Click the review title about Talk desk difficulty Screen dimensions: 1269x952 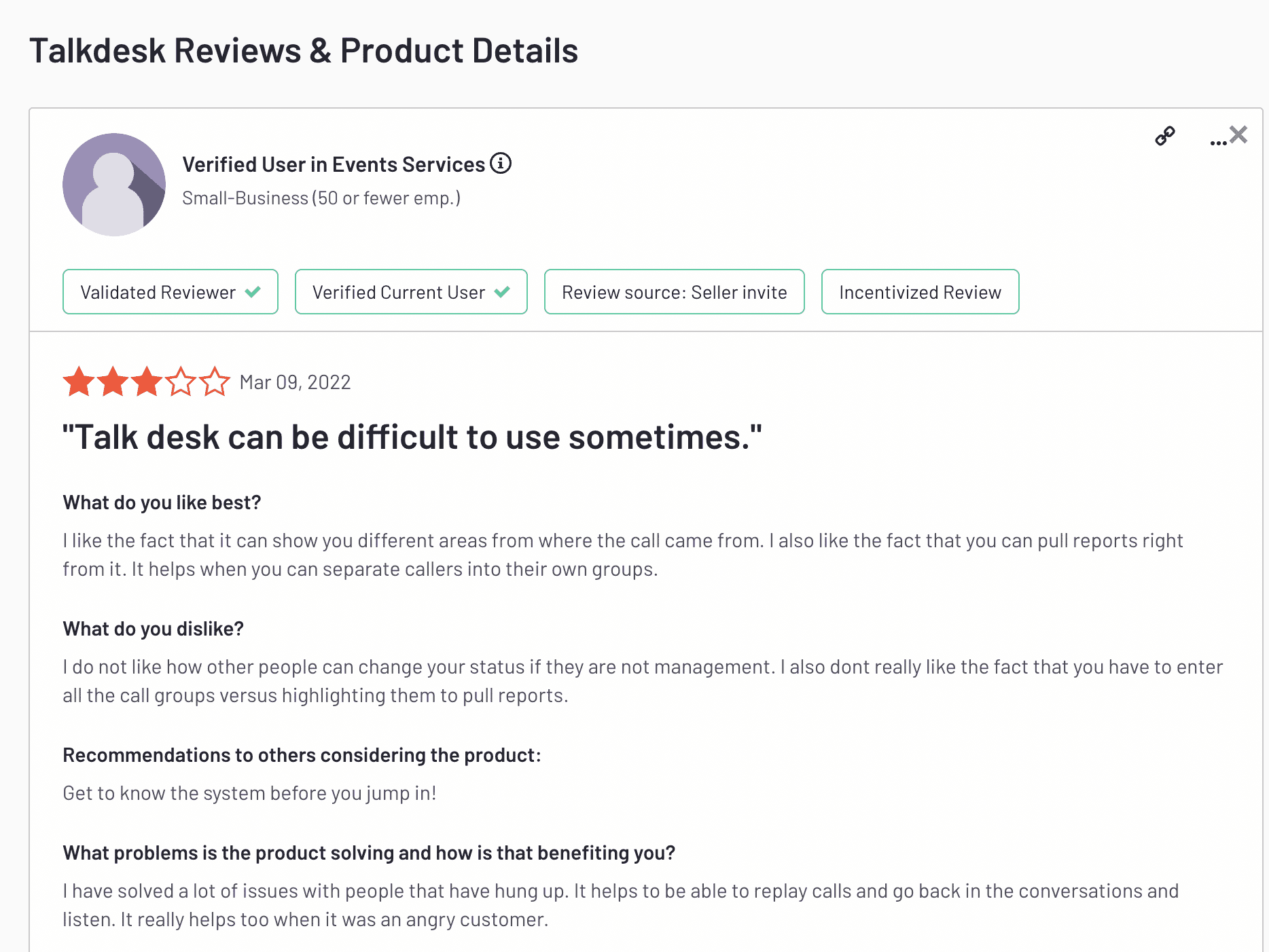pyautogui.click(x=412, y=437)
